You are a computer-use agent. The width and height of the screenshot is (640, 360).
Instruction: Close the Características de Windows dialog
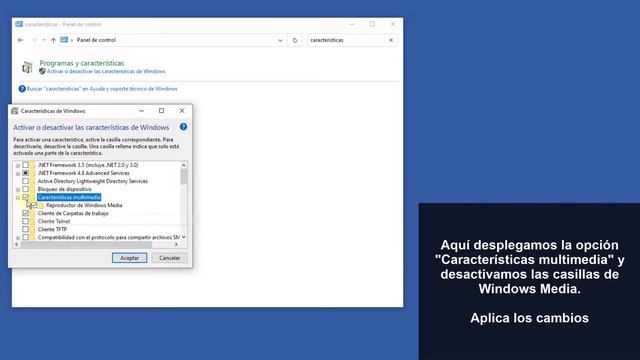click(x=182, y=111)
